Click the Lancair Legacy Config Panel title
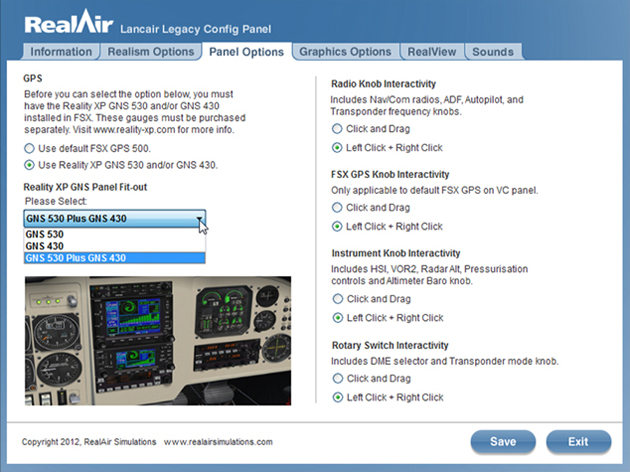The image size is (630, 472). pyautogui.click(x=196, y=29)
